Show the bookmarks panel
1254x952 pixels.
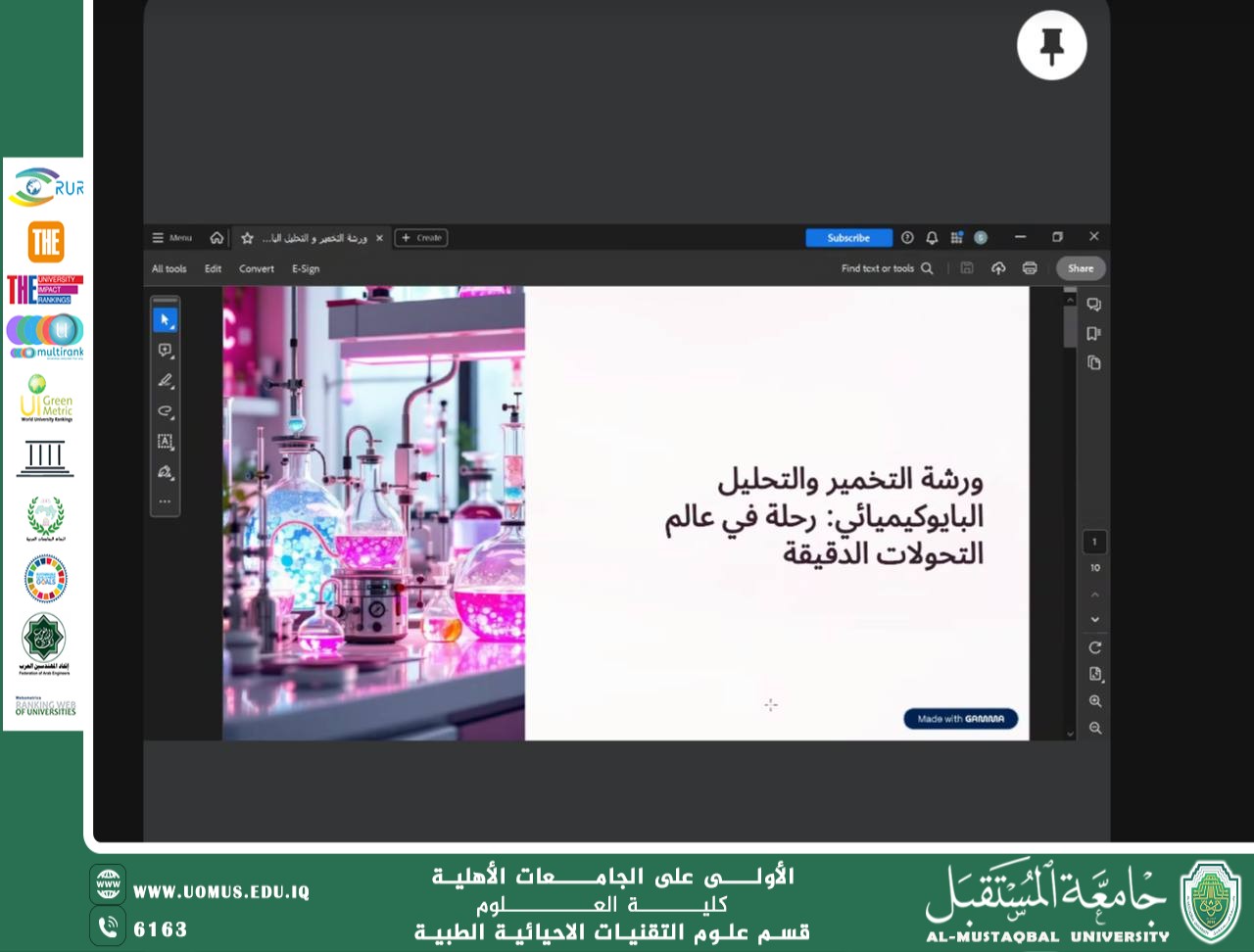1093,333
